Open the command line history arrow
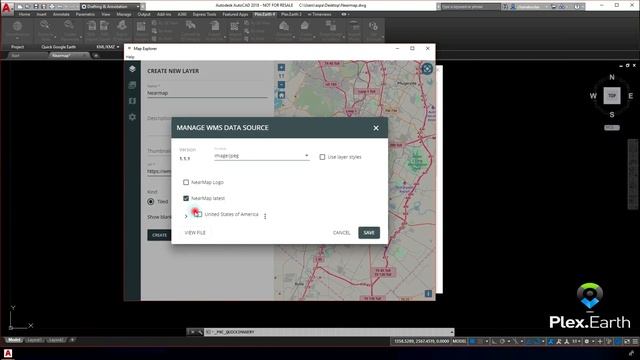 451,332
